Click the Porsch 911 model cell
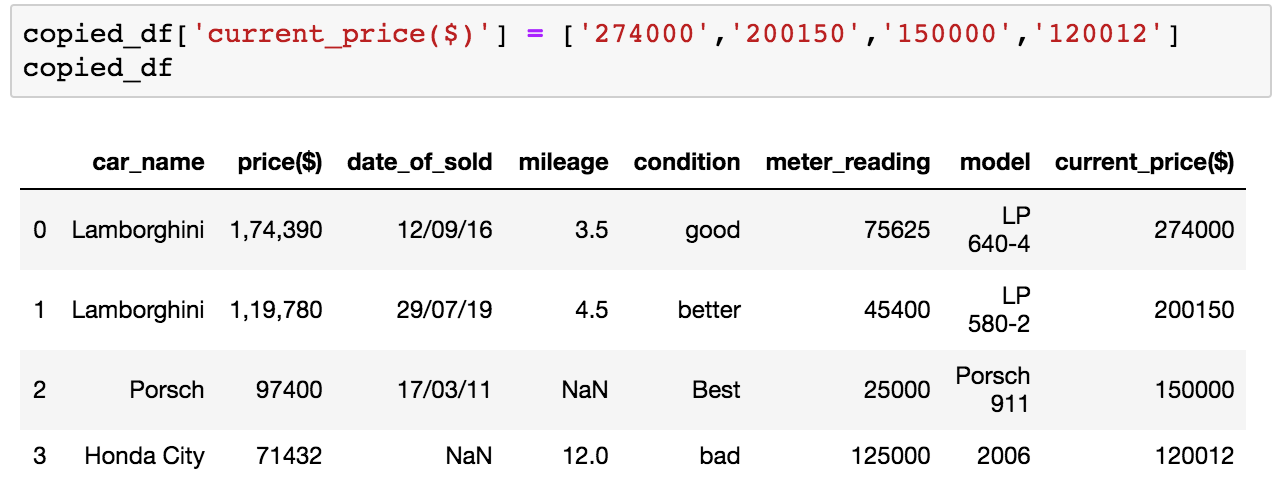This screenshot has height=492, width=1276. [x=993, y=389]
